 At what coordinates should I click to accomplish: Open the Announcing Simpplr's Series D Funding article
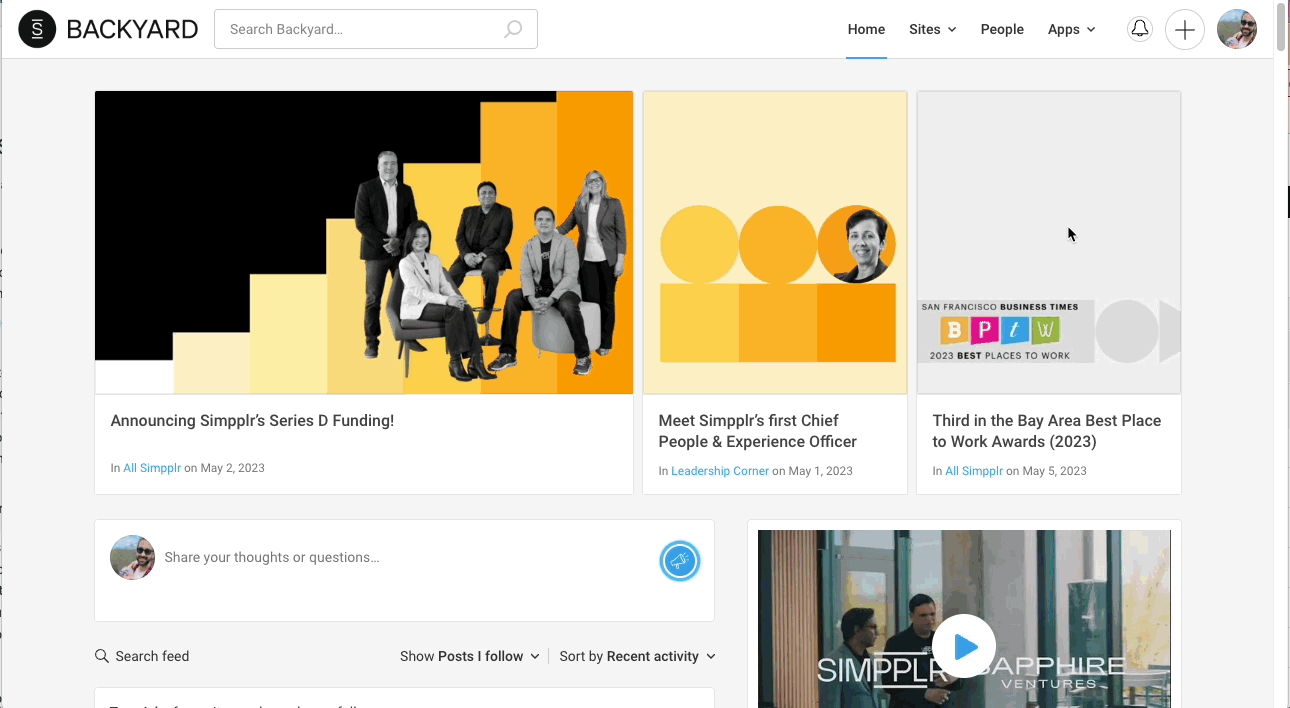252,421
